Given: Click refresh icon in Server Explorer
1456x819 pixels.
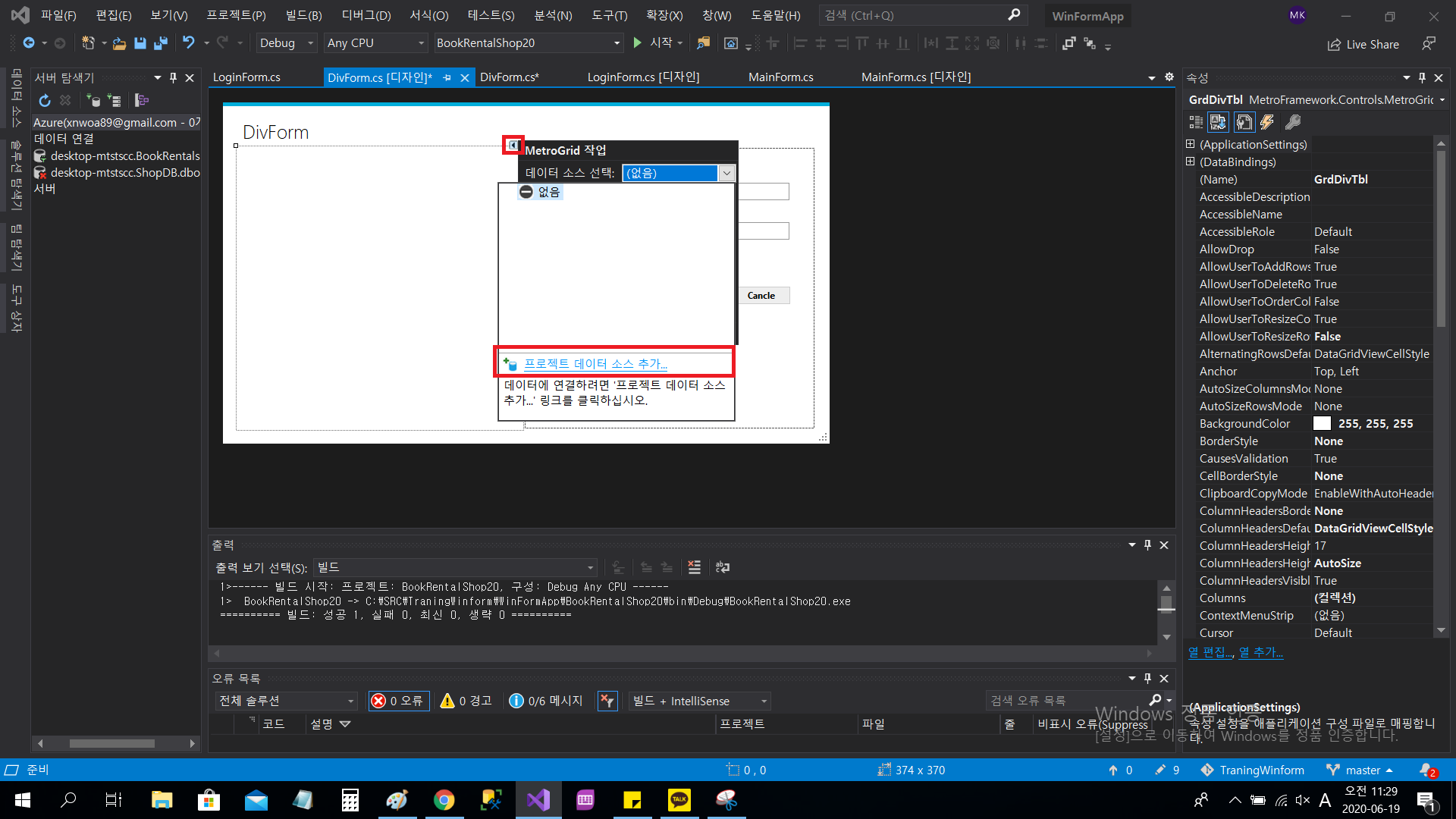Looking at the screenshot, I should coord(45,100).
